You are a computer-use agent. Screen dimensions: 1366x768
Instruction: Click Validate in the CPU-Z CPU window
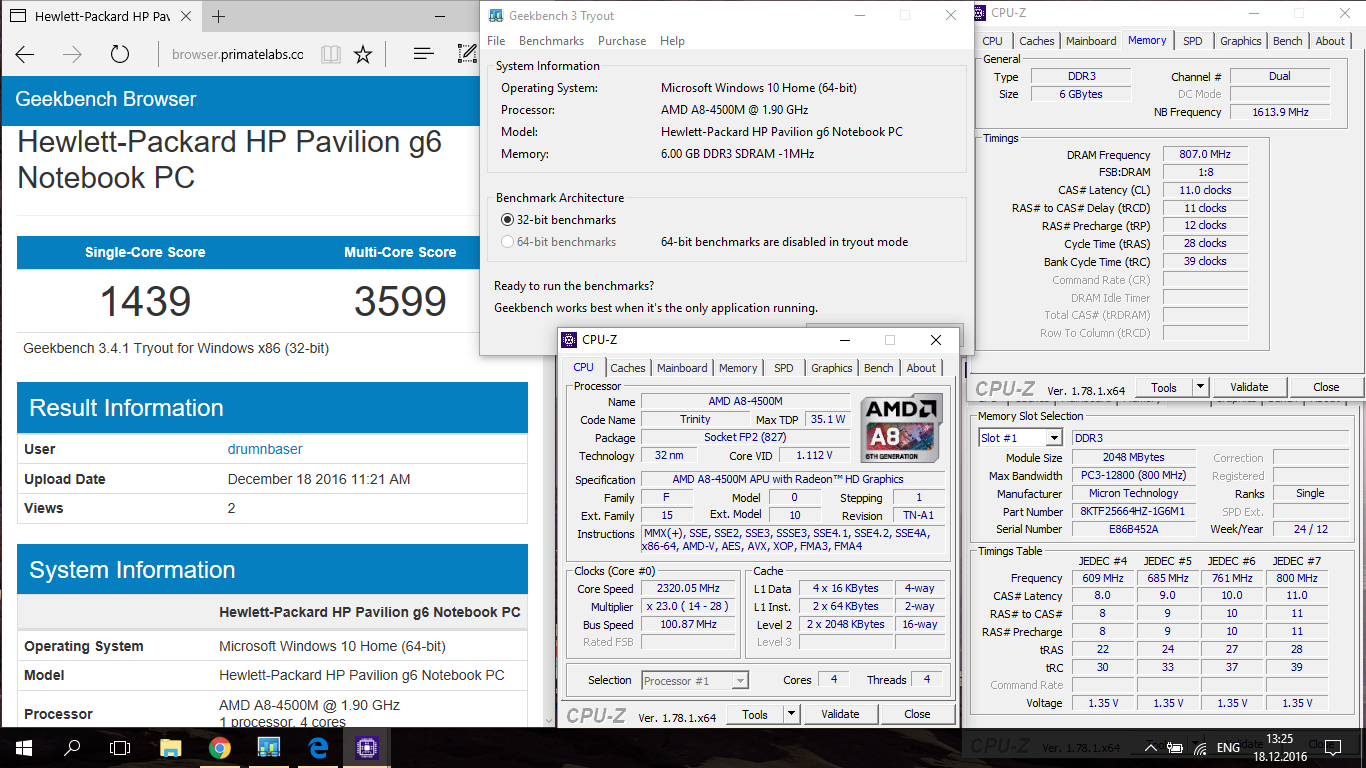point(840,714)
